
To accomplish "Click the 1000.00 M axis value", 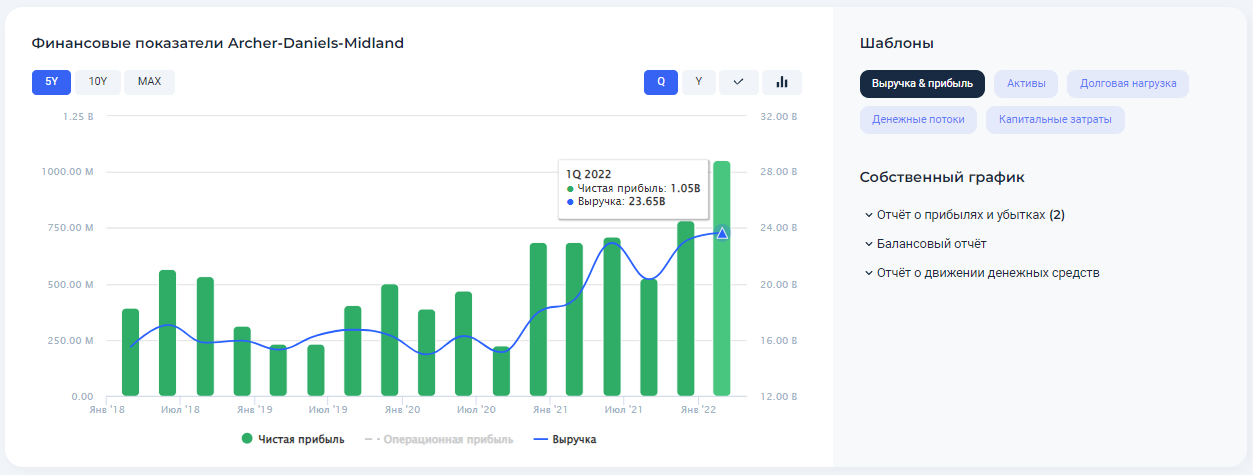I will (67, 172).
